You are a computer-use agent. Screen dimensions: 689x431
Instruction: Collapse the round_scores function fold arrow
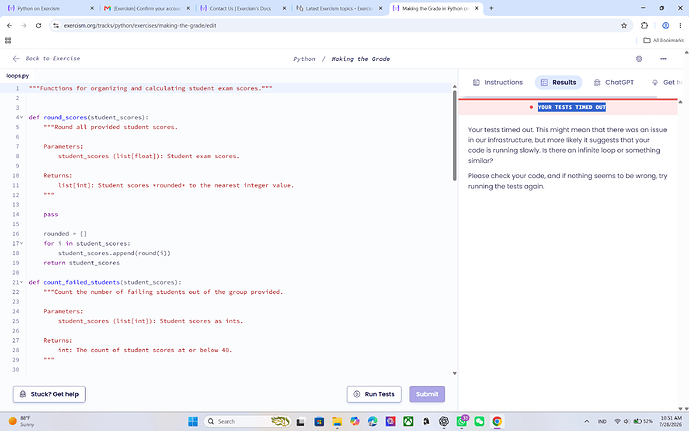pos(22,117)
